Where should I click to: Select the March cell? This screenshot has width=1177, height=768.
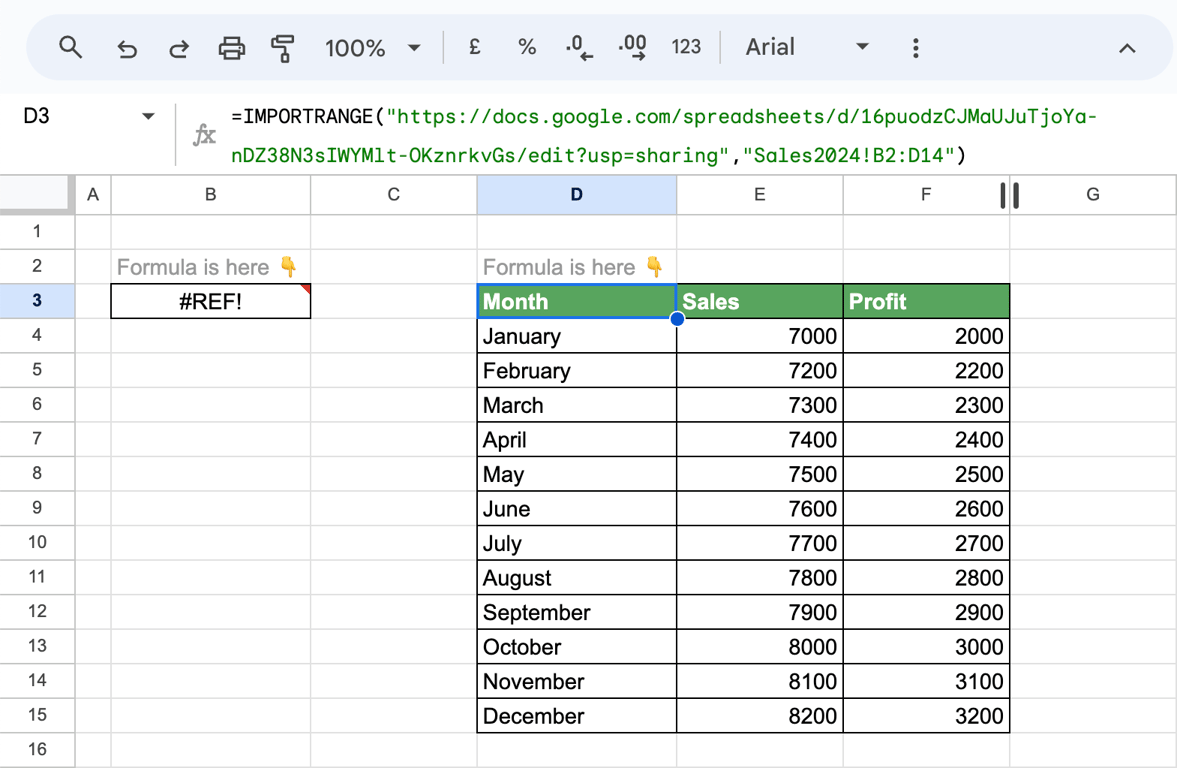[x=576, y=405]
